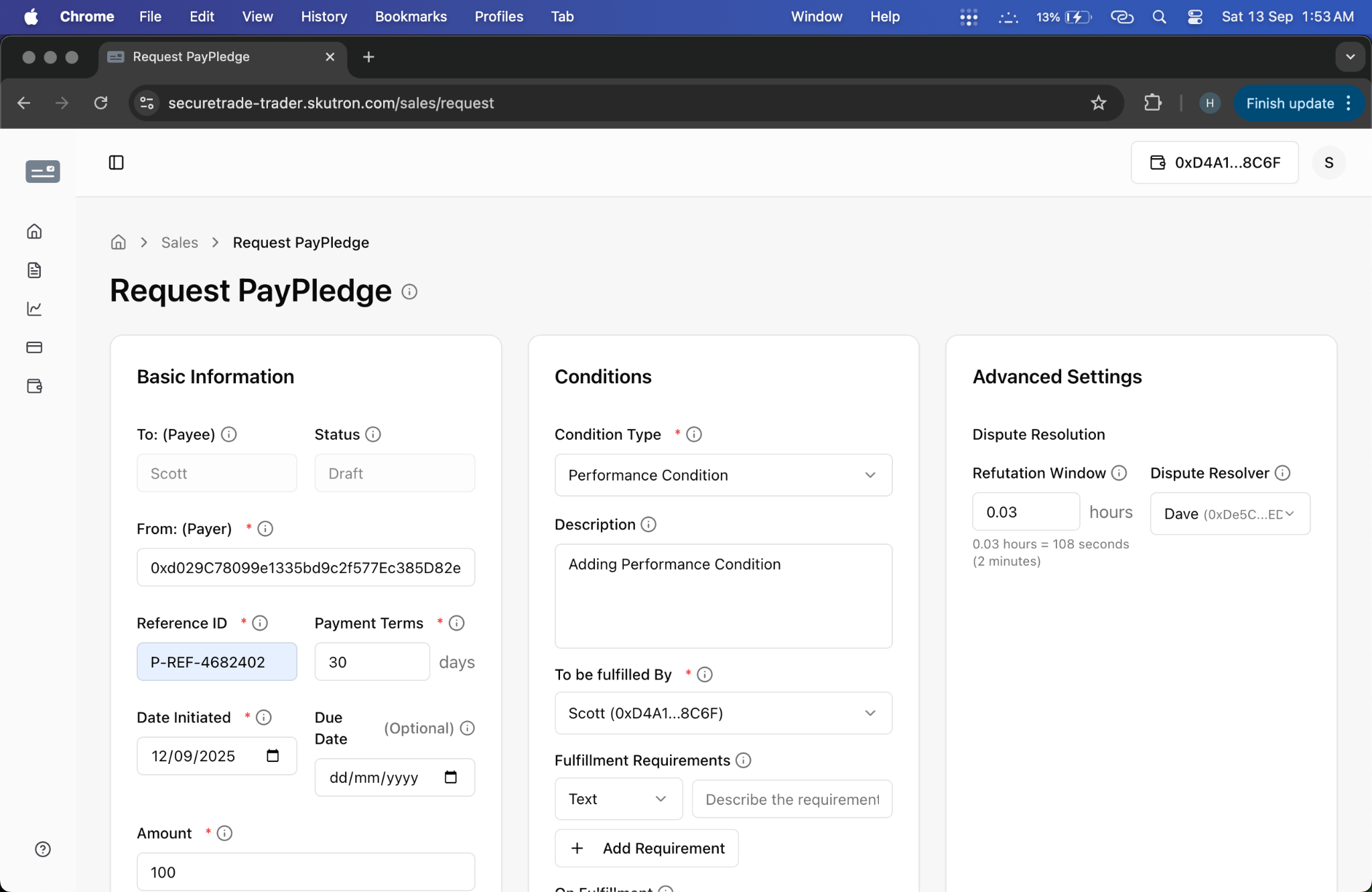Open the credit card sidebar icon
The image size is (1372, 892).
[34, 347]
